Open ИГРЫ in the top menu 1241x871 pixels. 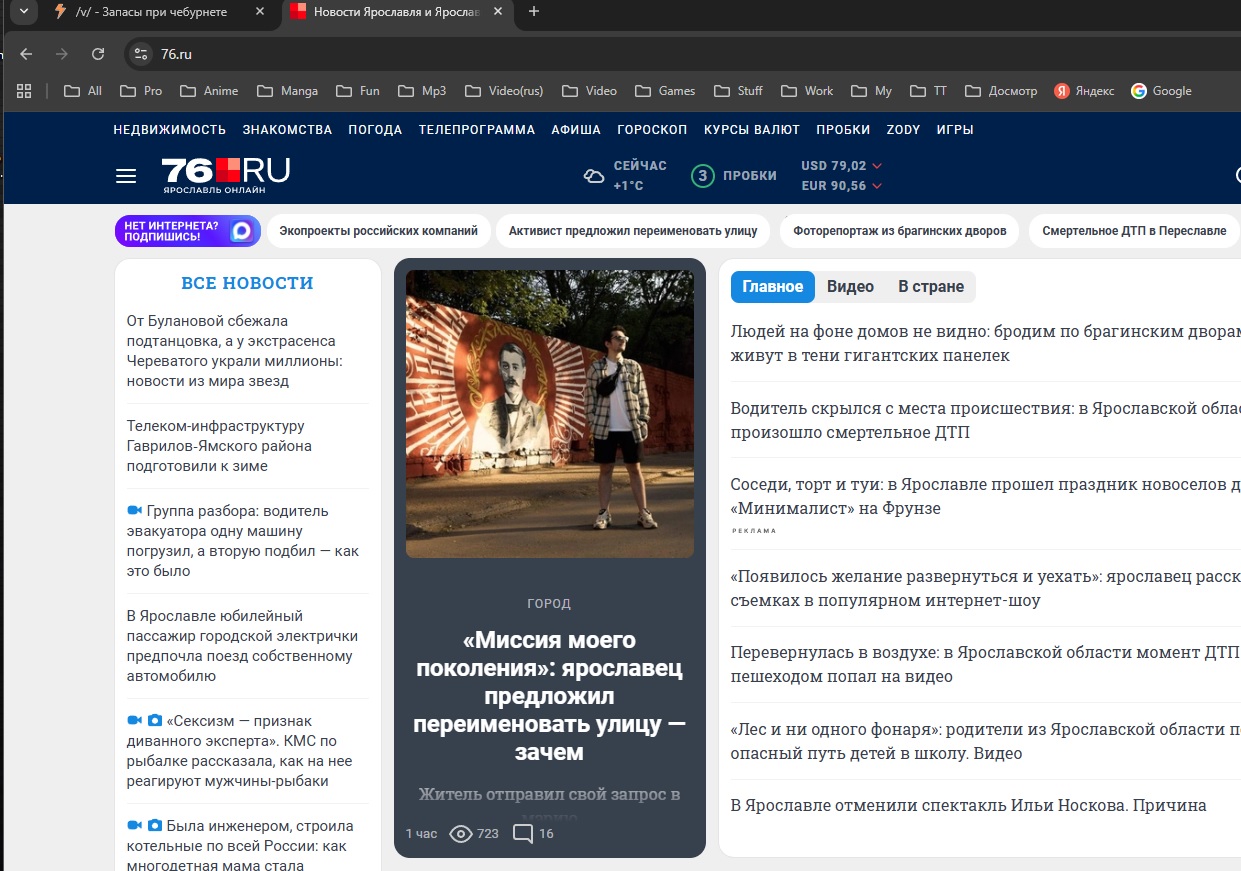(955, 130)
